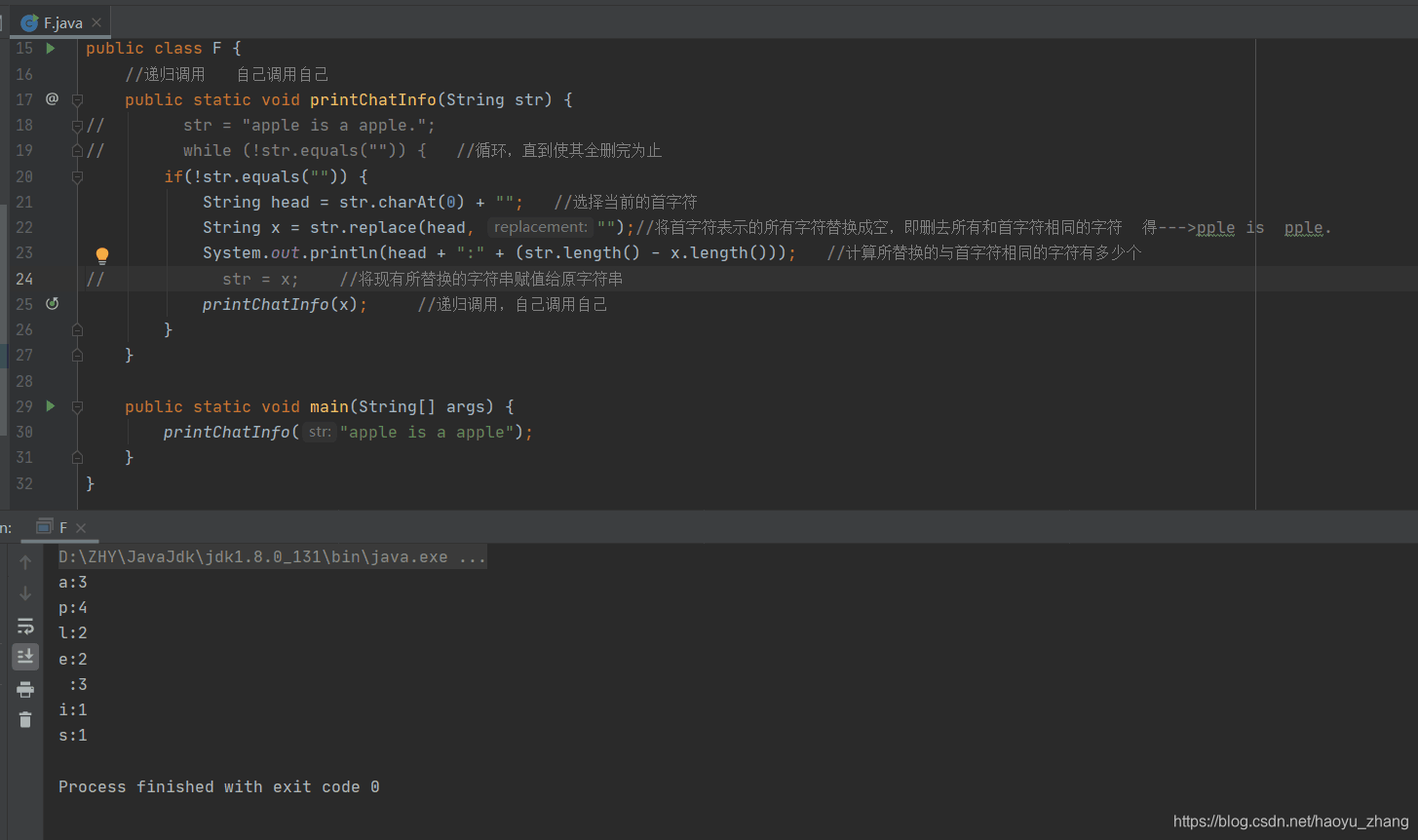Click the string "apple is a apple" on line 30
This screenshot has height=840, width=1418.
pos(427,432)
